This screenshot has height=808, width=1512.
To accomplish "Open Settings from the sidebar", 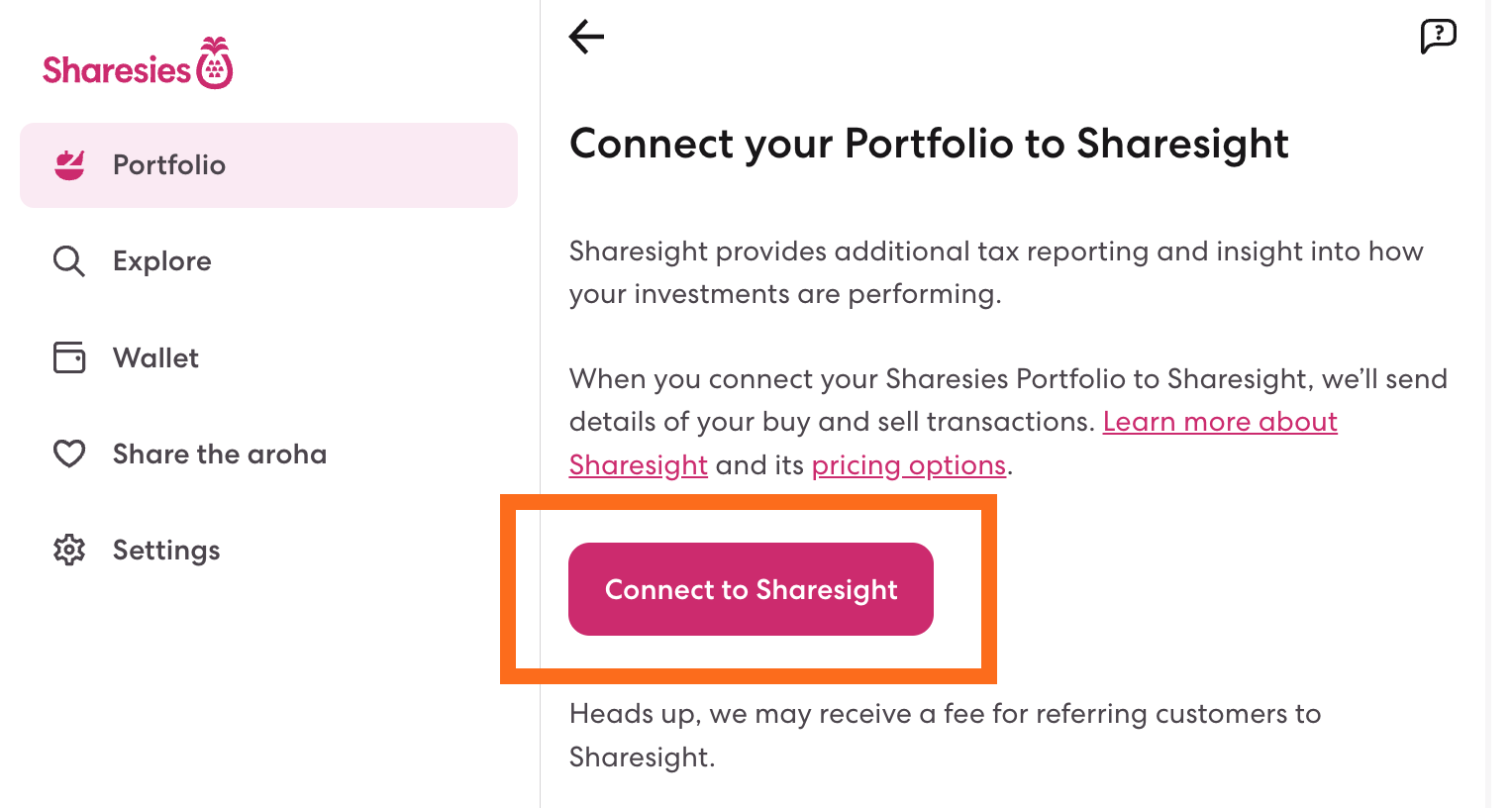I will pos(166,550).
